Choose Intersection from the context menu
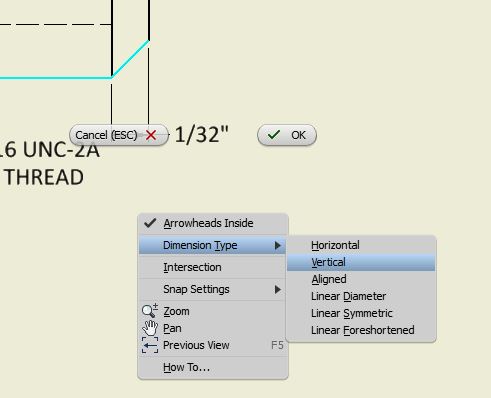 (213, 267)
